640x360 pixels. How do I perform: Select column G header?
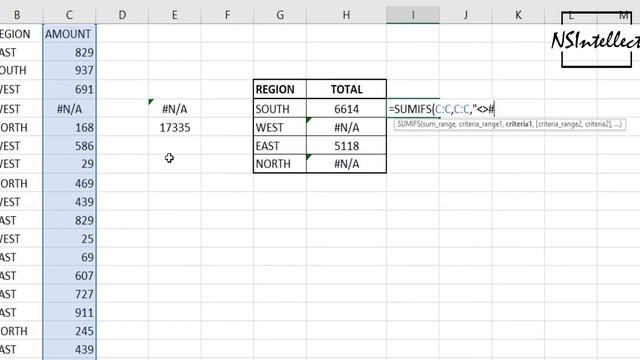click(280, 16)
